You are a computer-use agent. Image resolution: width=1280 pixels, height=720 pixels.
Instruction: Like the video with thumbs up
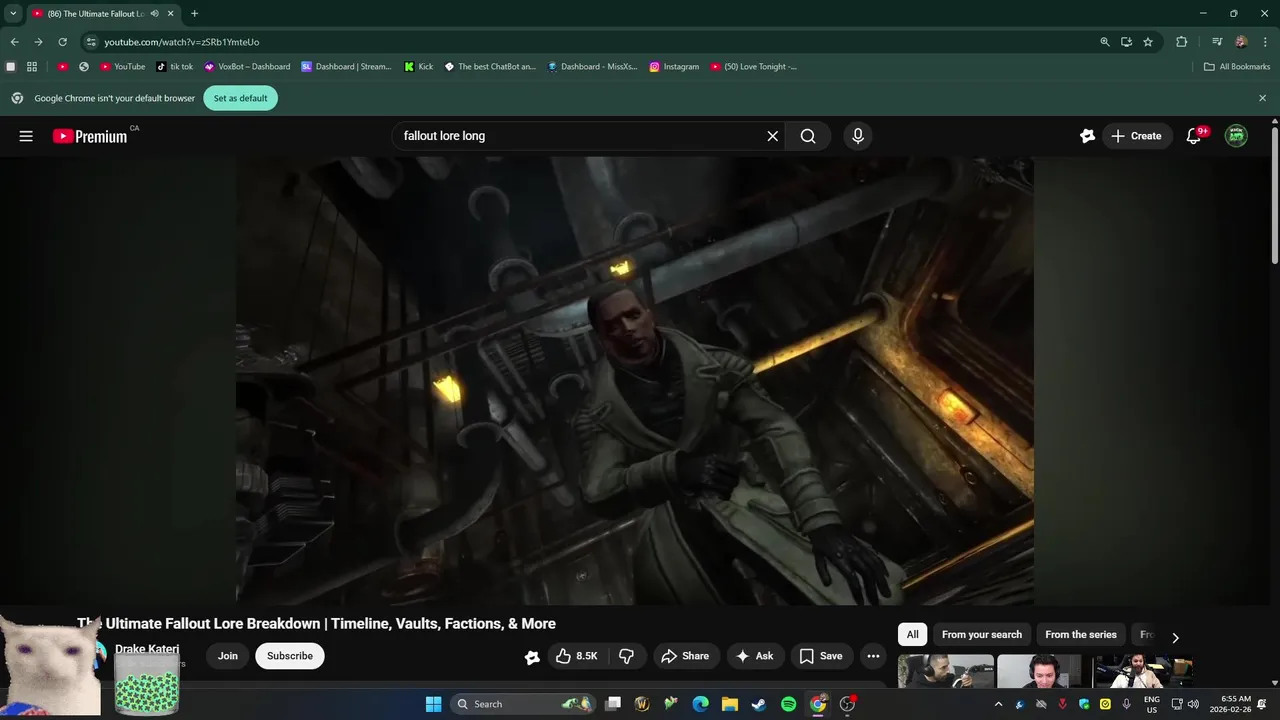point(576,656)
